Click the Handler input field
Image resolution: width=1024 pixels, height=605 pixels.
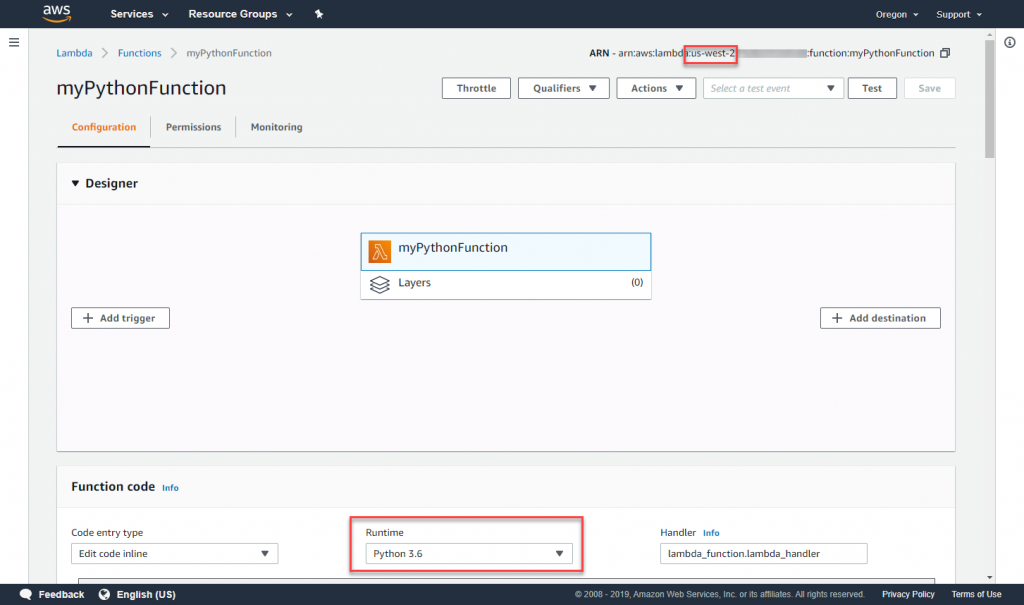[763, 552]
